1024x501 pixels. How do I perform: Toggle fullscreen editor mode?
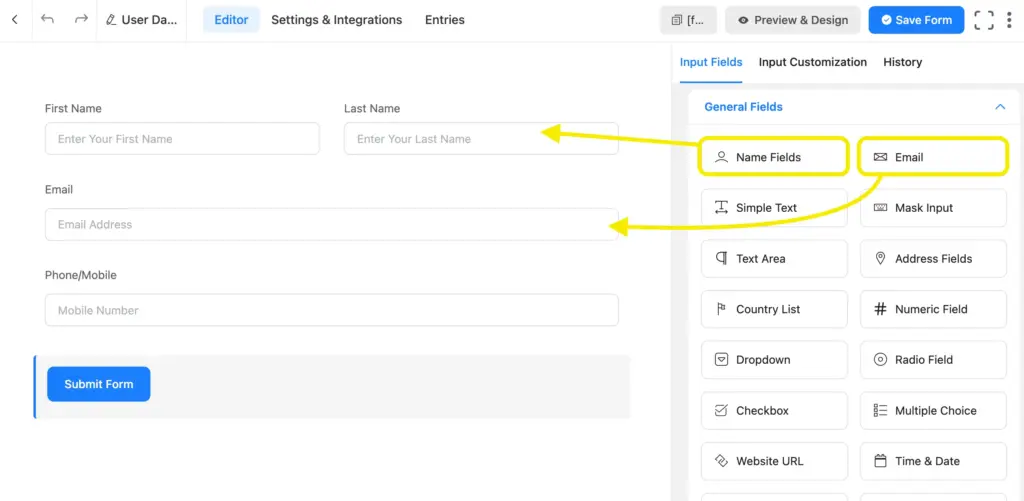click(984, 20)
